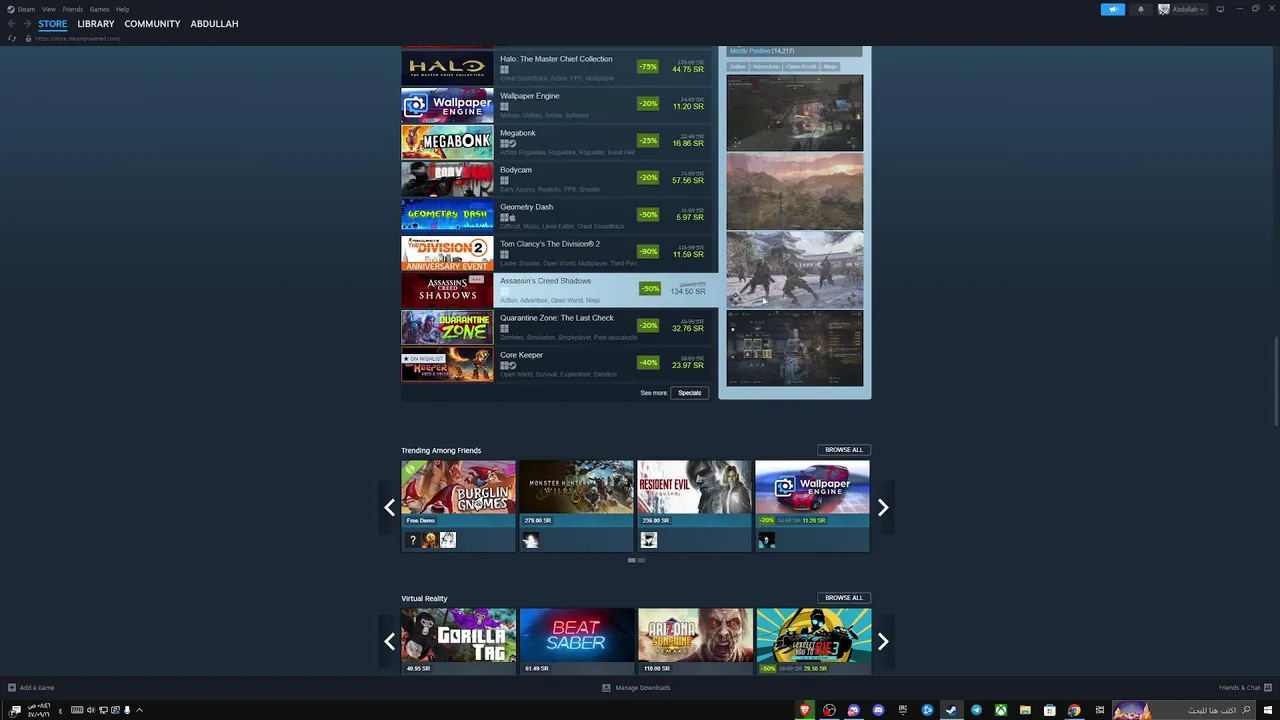The width and height of the screenshot is (1280, 720).
Task: Open the Burglin' Gnomes card
Action: 458,506
